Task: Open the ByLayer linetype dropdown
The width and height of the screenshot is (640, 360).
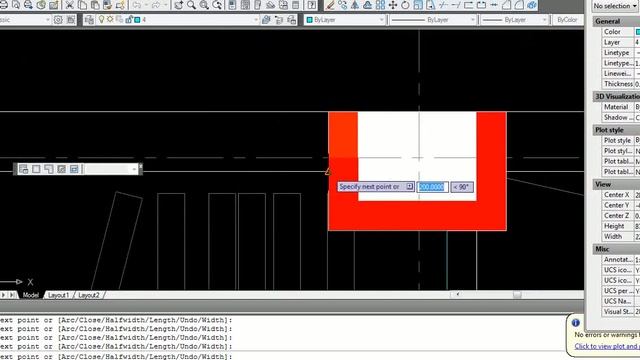Action: pos(473,20)
